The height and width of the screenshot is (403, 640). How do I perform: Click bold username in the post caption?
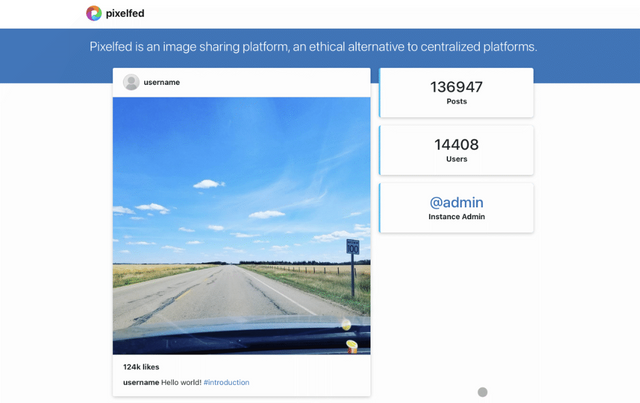141,382
